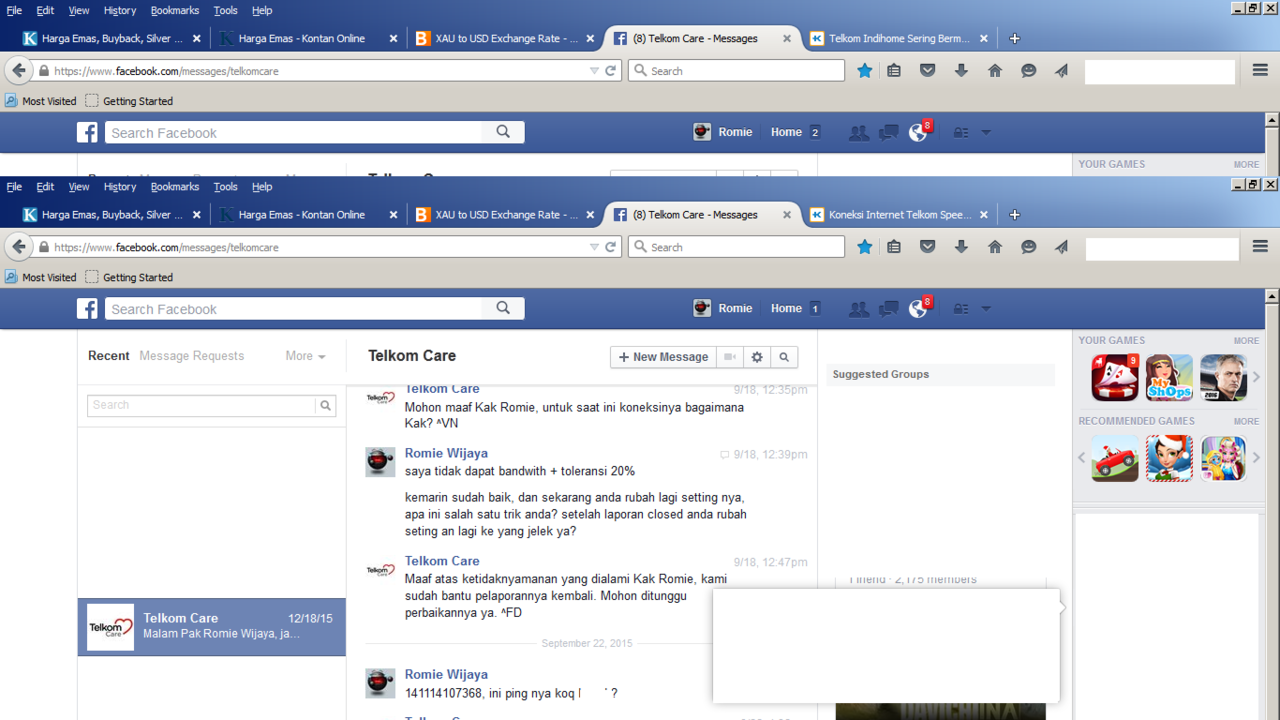Image resolution: width=1280 pixels, height=720 pixels.
Task: Click Home icon in upper Firefox toolbar
Action: pyautogui.click(x=995, y=71)
